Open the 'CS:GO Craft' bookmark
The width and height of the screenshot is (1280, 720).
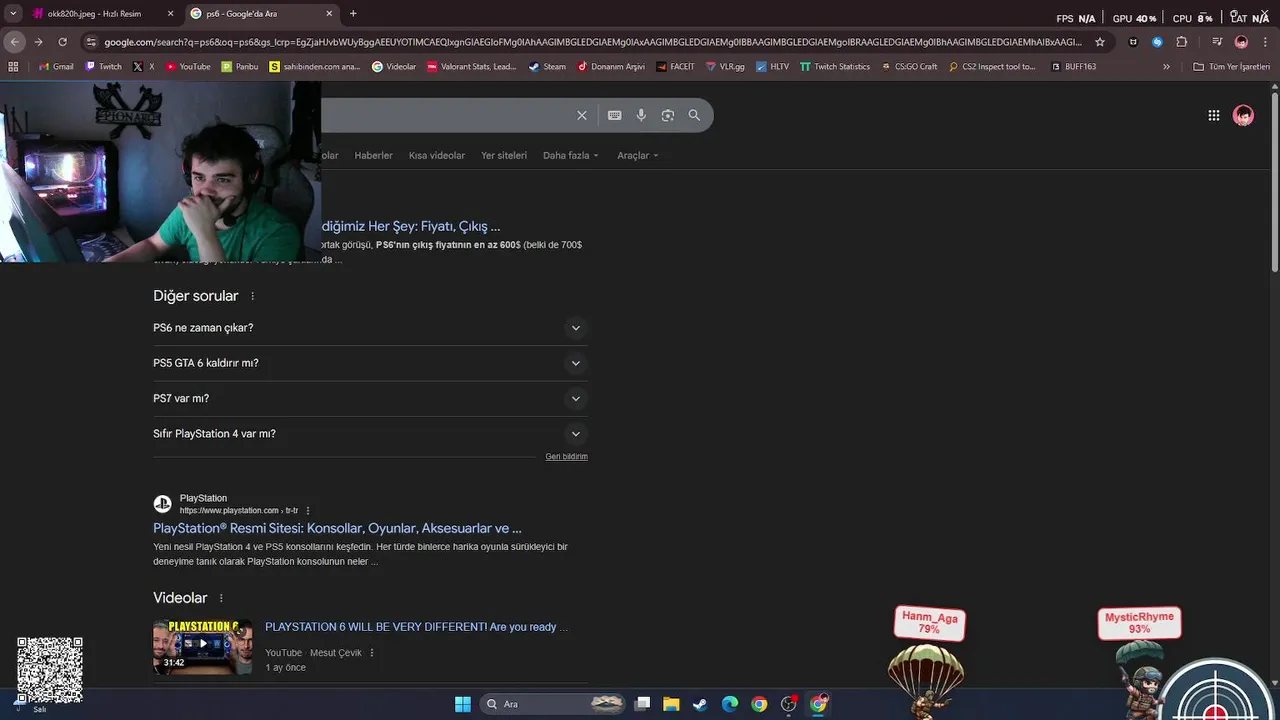click(x=909, y=67)
